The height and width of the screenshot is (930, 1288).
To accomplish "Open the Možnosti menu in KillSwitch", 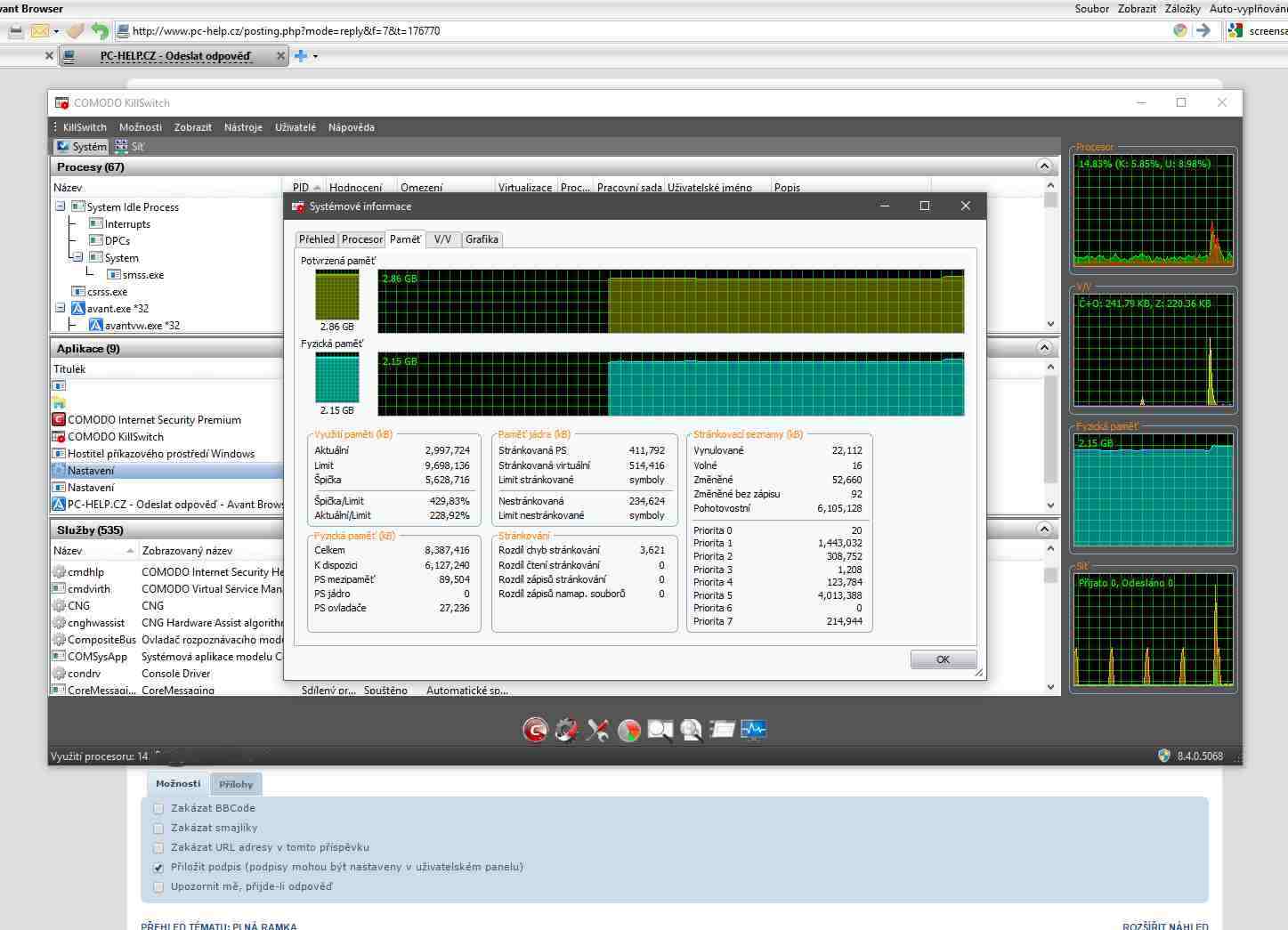I will coord(141,127).
